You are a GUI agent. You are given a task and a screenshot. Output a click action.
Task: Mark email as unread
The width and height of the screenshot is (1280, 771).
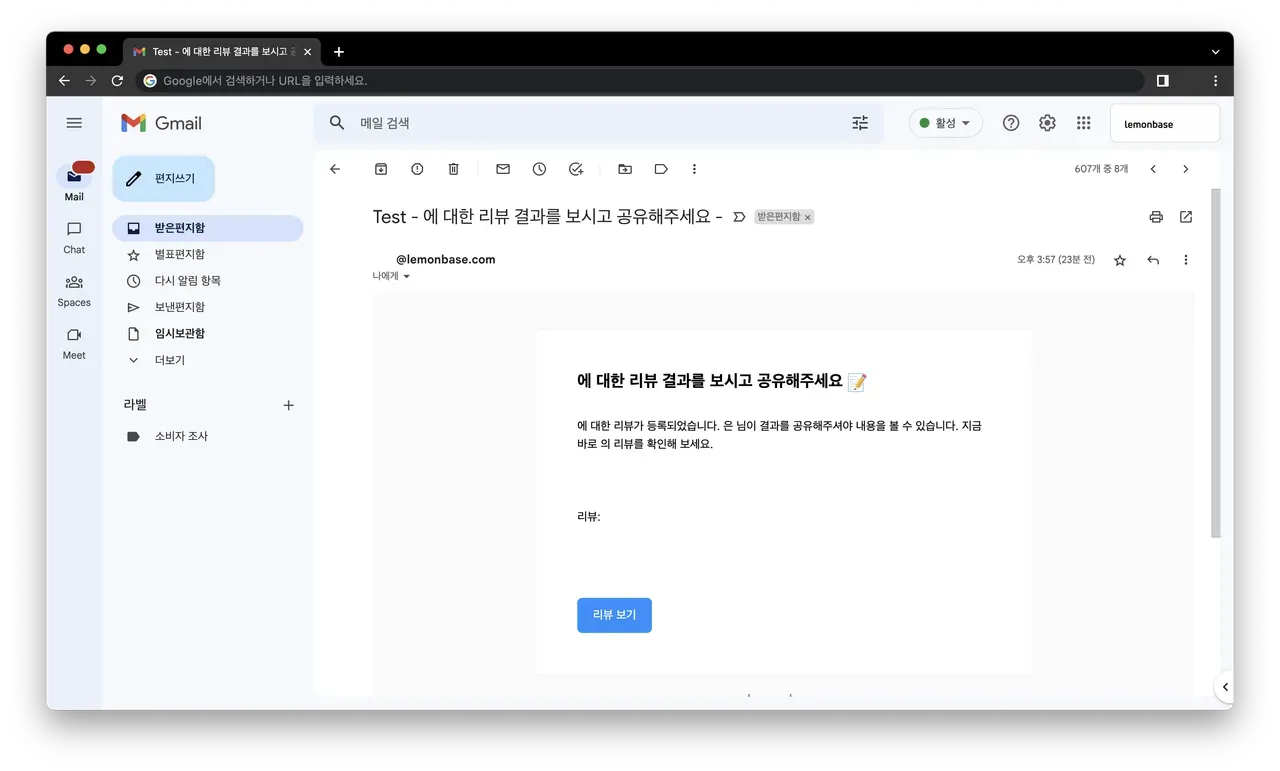click(x=503, y=169)
